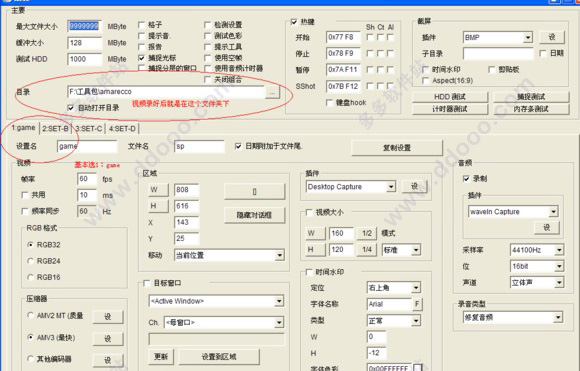Tick the 键盘hook checkbox

pos(329,102)
